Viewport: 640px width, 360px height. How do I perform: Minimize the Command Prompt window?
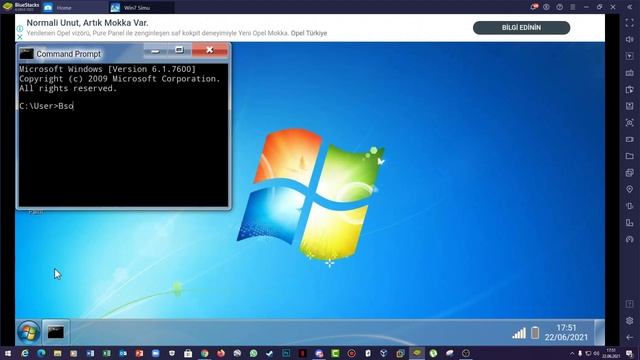(x=155, y=51)
